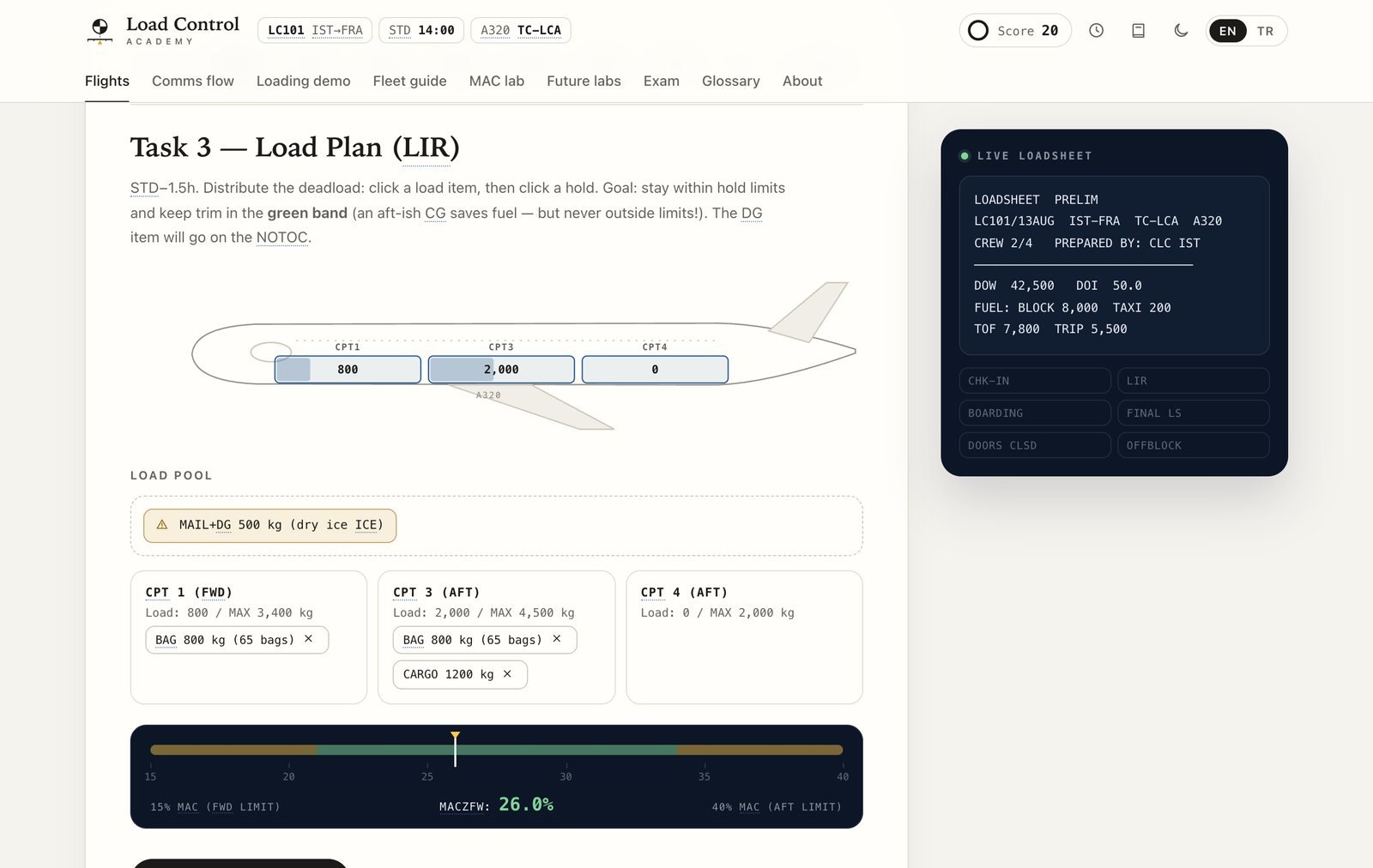Open the Exam tab
The image size is (1373, 868).
(662, 81)
